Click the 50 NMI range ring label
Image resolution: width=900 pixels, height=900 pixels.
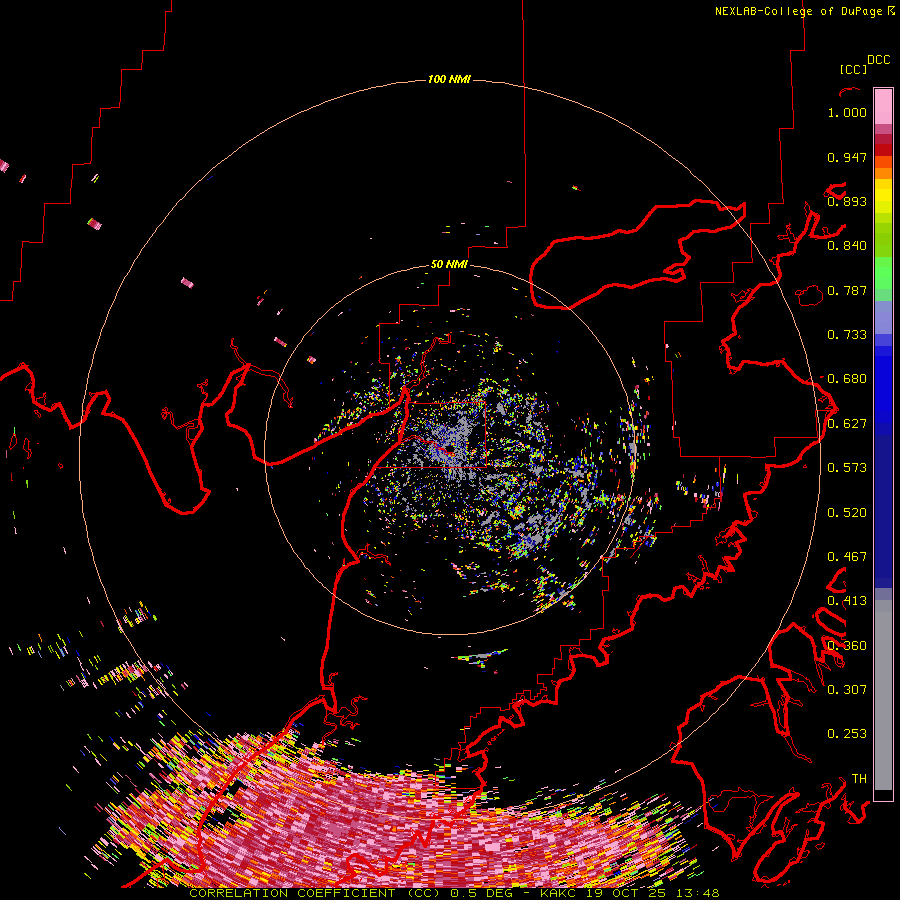(449, 265)
